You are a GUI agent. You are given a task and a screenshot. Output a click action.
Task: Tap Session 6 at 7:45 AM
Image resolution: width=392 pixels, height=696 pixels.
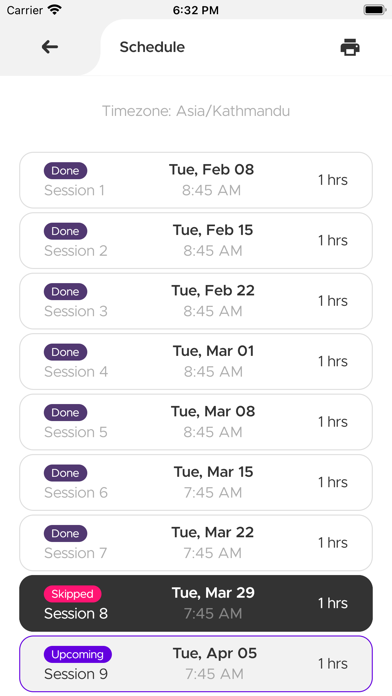coord(196,482)
